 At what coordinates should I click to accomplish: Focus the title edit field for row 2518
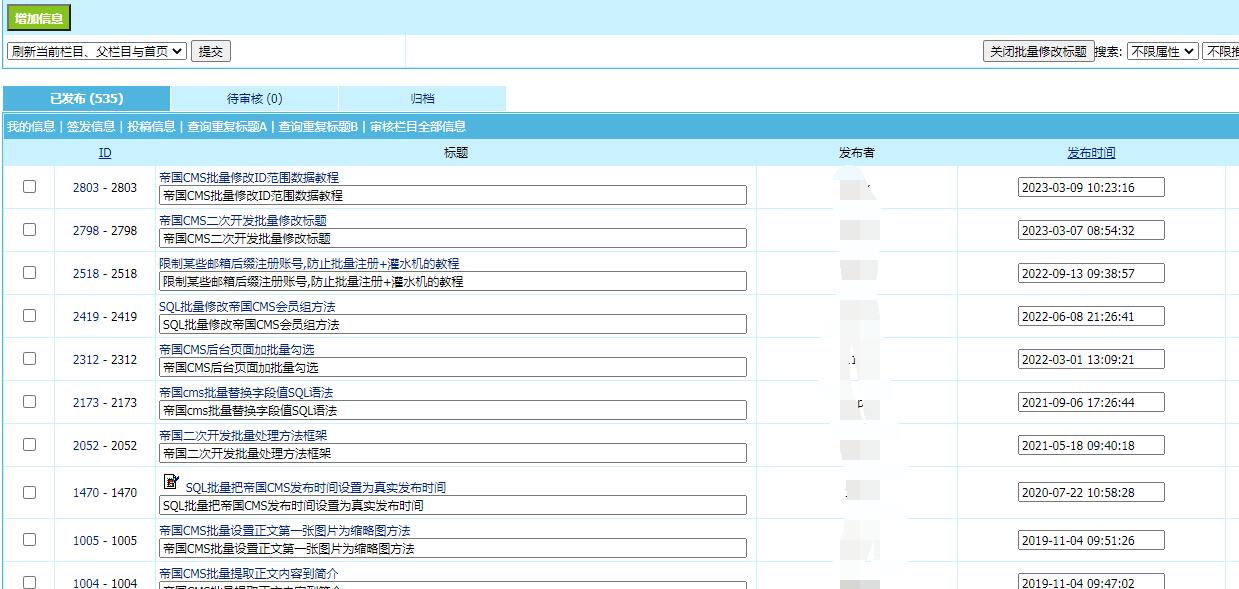tap(453, 281)
